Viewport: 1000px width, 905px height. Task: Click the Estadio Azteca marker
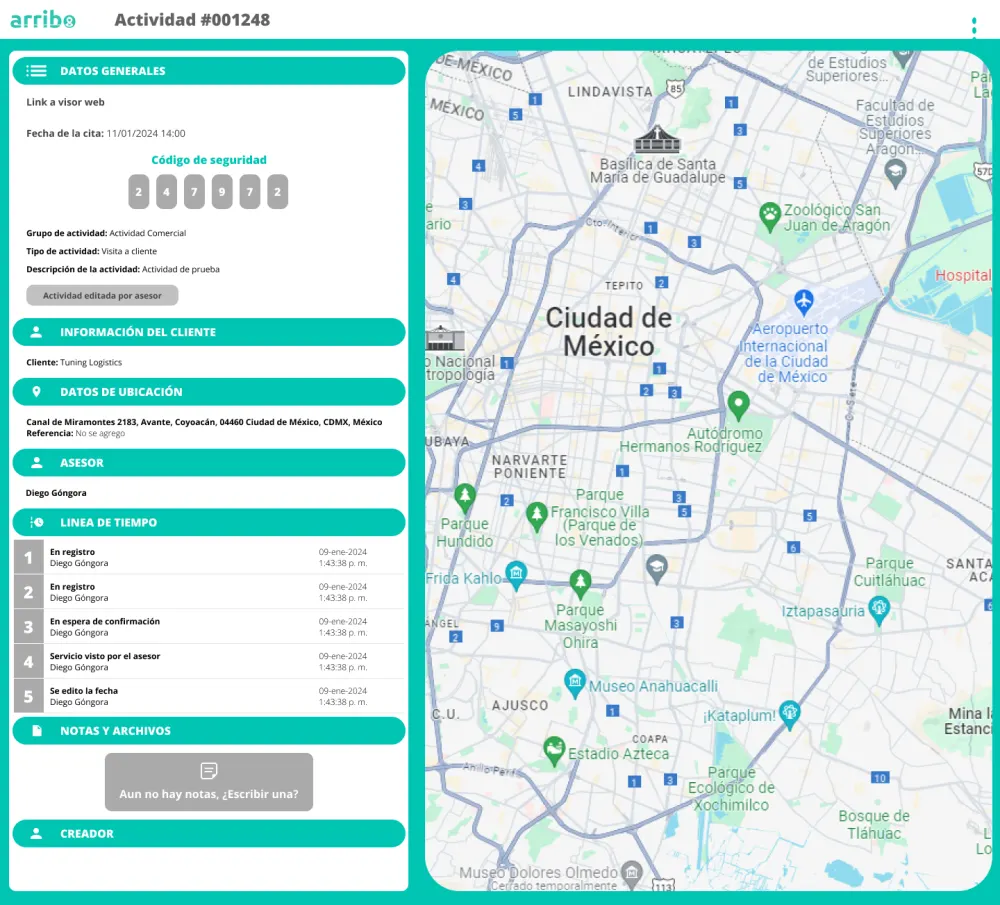(554, 751)
